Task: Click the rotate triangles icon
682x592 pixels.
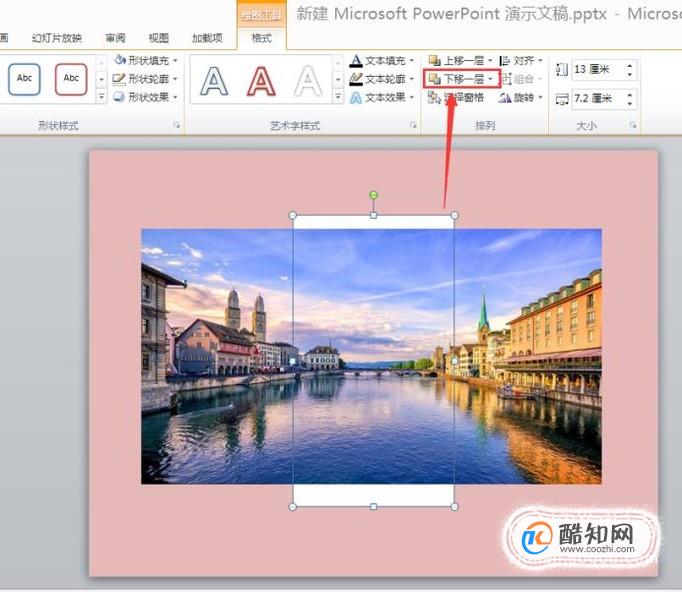Action: [505, 97]
